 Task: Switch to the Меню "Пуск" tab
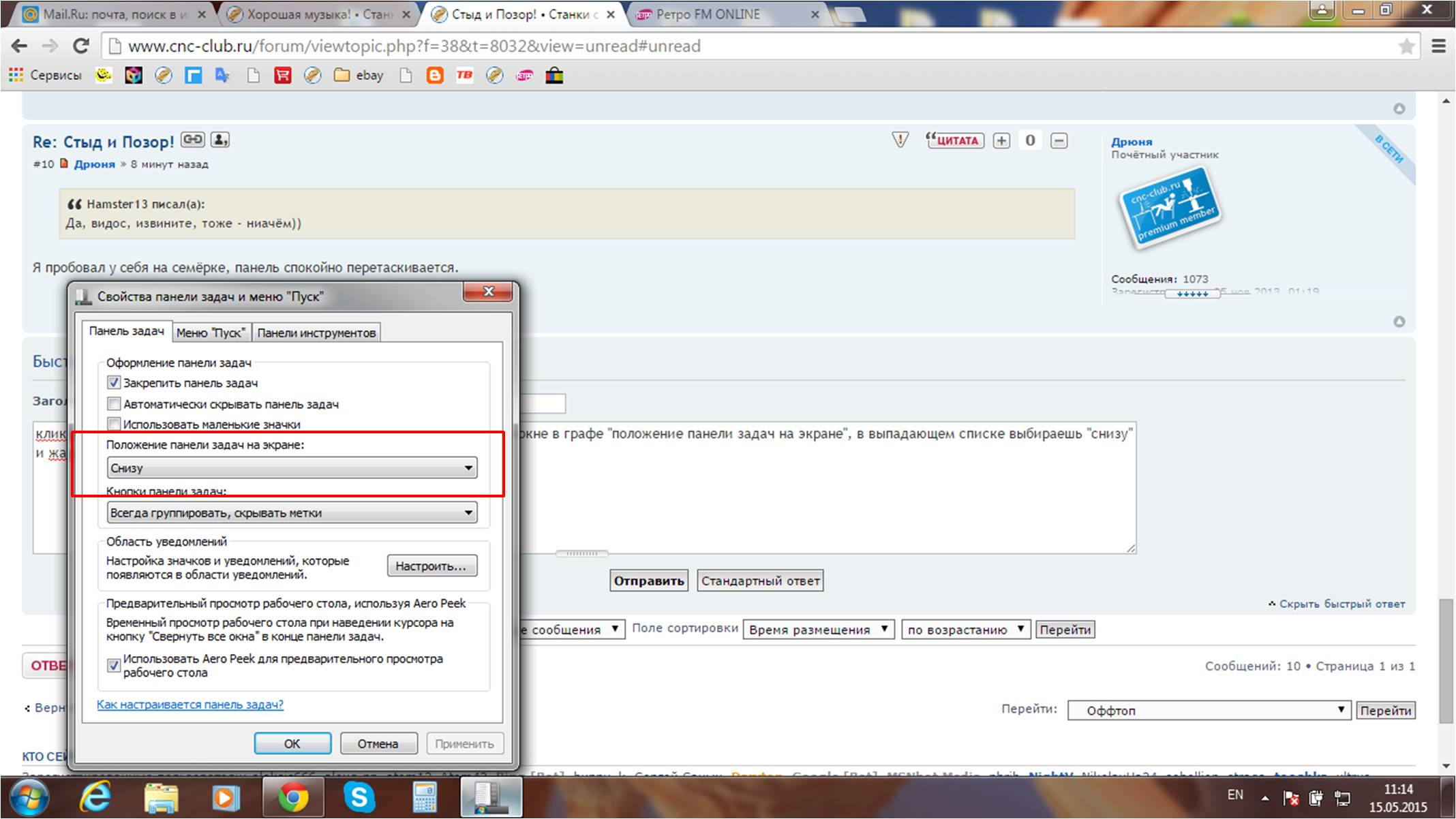[x=211, y=333]
